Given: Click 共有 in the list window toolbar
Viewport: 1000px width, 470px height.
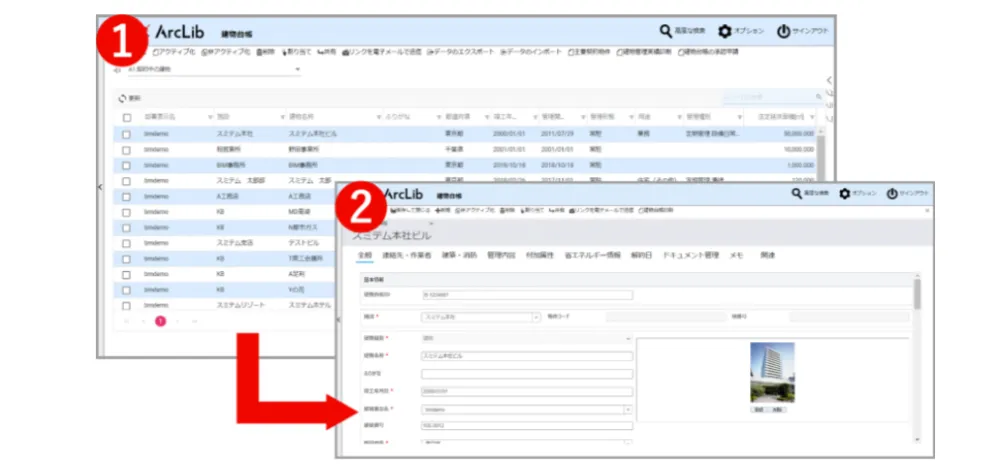Looking at the screenshot, I should [327, 52].
